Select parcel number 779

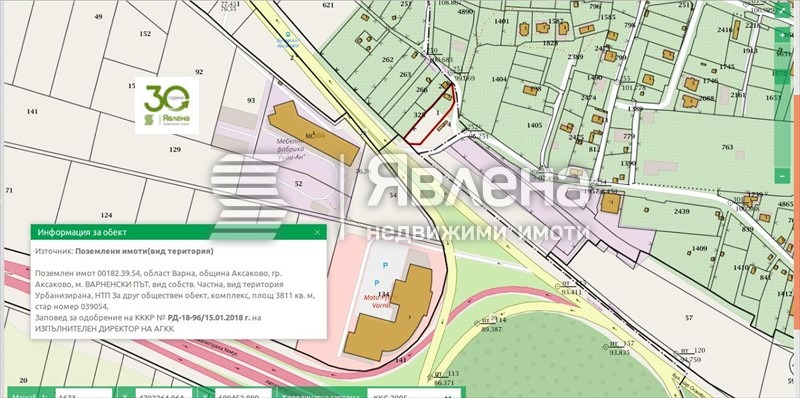click(x=629, y=136)
